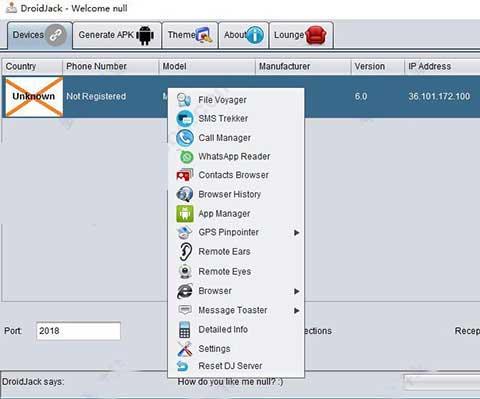Select Browser History menu entry
480x399 pixels.
click(x=236, y=194)
